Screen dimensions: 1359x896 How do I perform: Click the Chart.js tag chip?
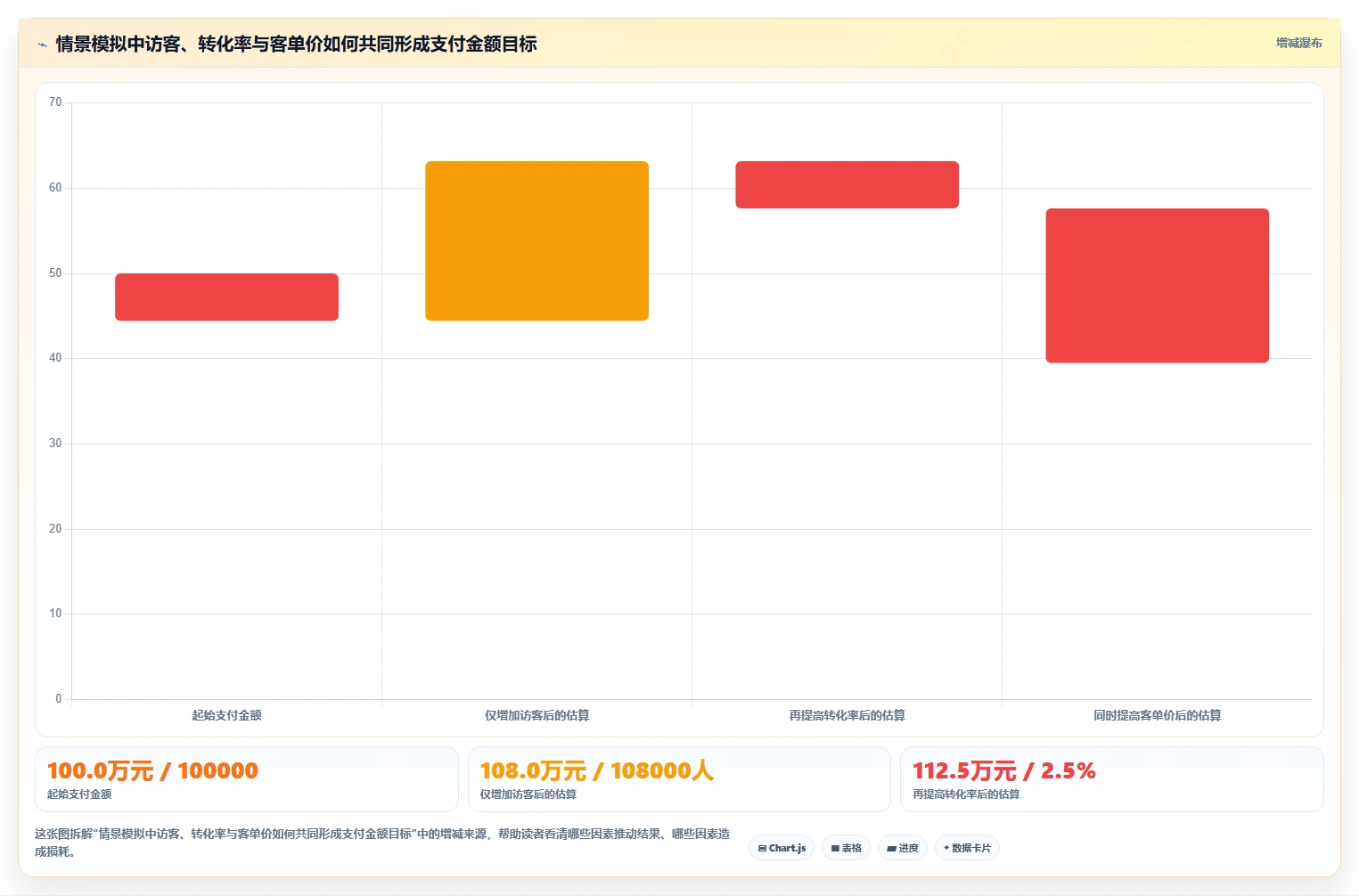[782, 848]
